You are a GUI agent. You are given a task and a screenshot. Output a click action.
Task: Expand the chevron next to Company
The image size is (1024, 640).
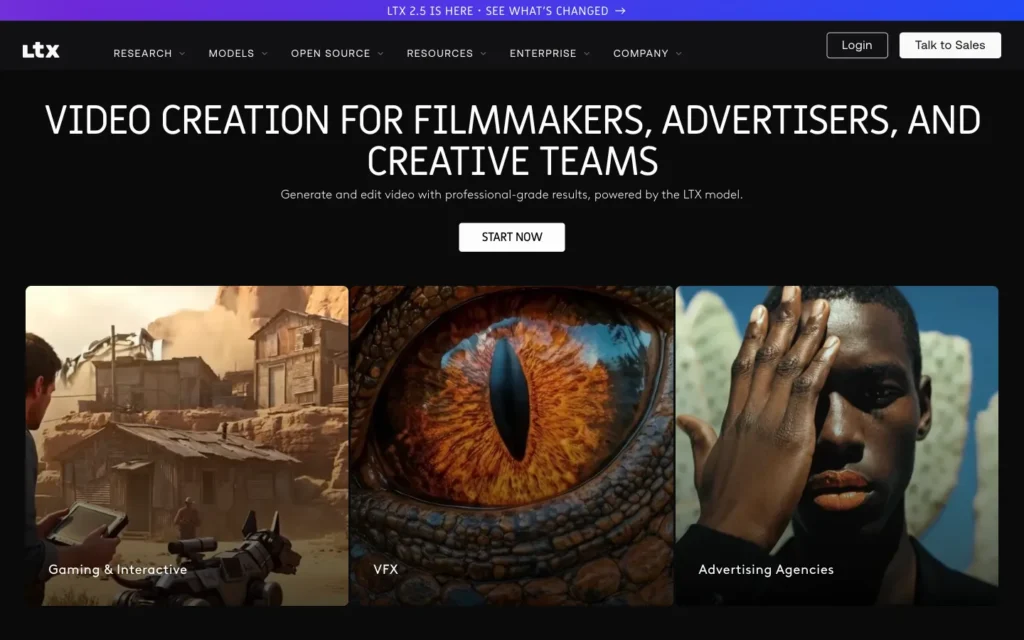[679, 54]
